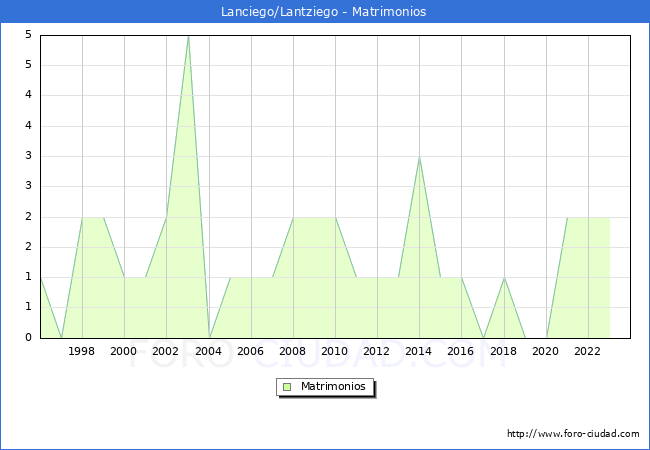
Task: Click the highest peak of the area chart at 2003
Action: (188, 37)
